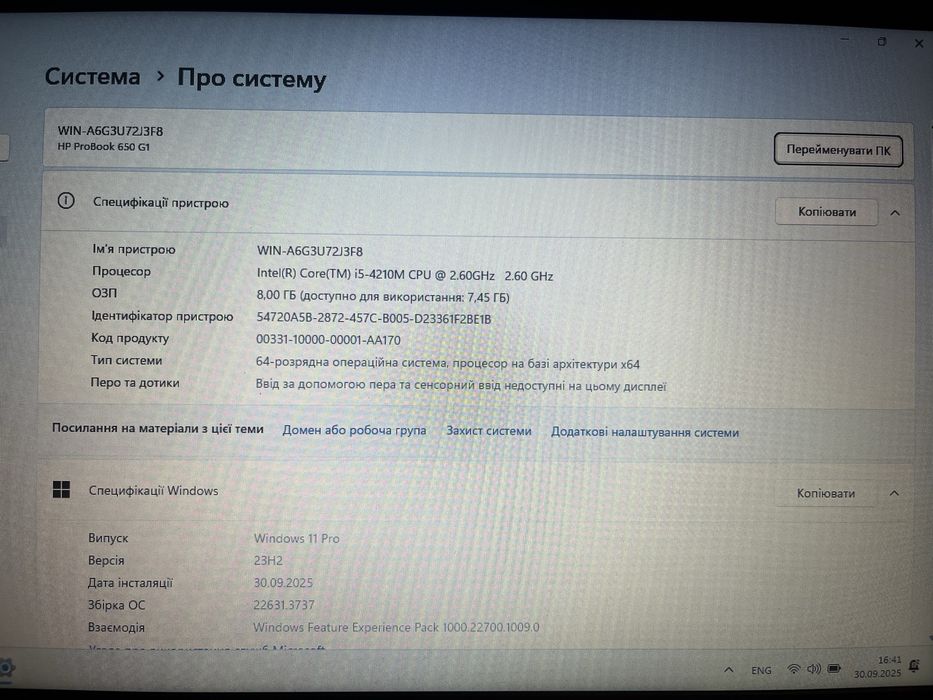Copy Windows specifications with Копіювати
The width and height of the screenshot is (933, 700).
pyautogui.click(x=825, y=493)
